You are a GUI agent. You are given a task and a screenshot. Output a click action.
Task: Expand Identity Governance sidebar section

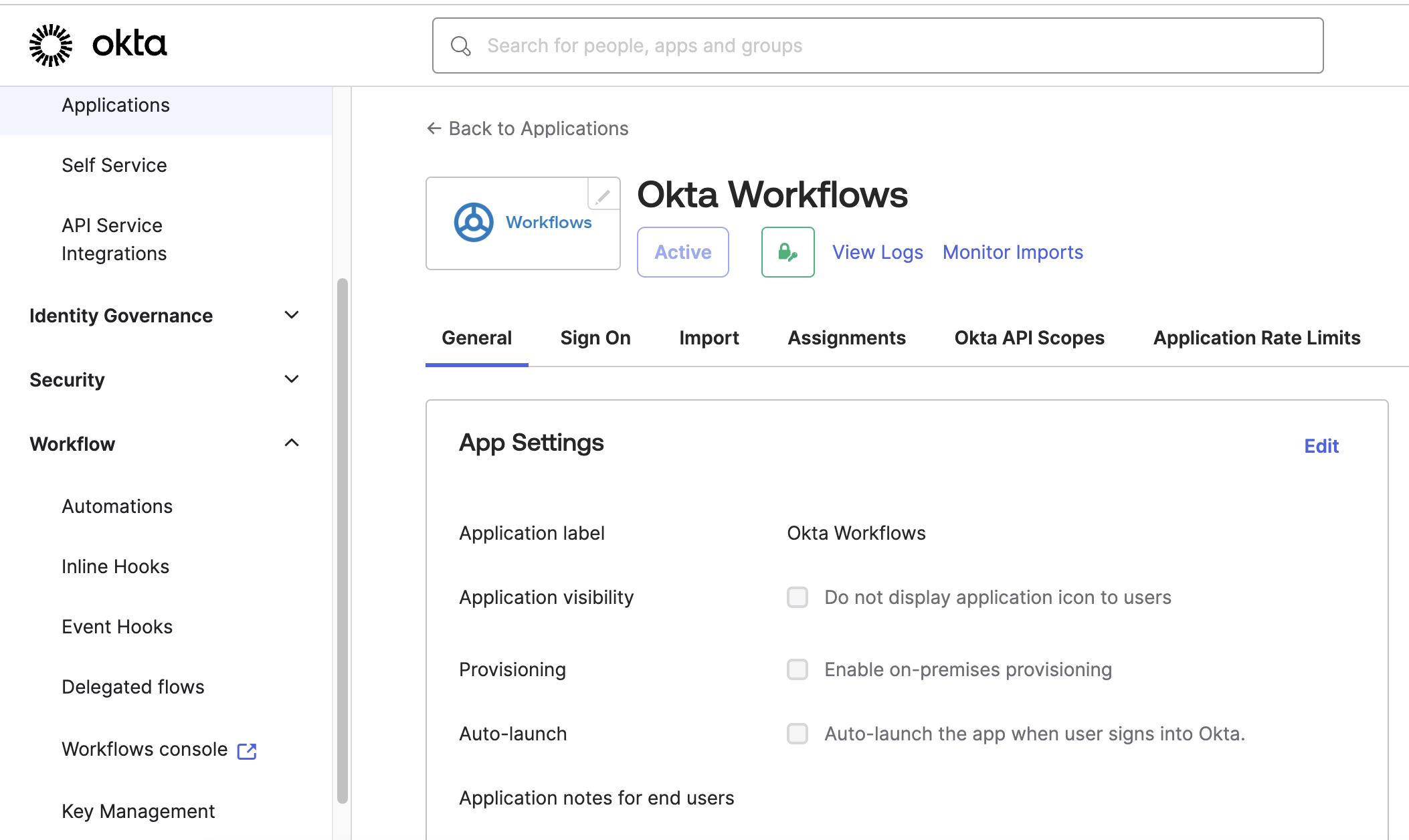pyautogui.click(x=292, y=315)
